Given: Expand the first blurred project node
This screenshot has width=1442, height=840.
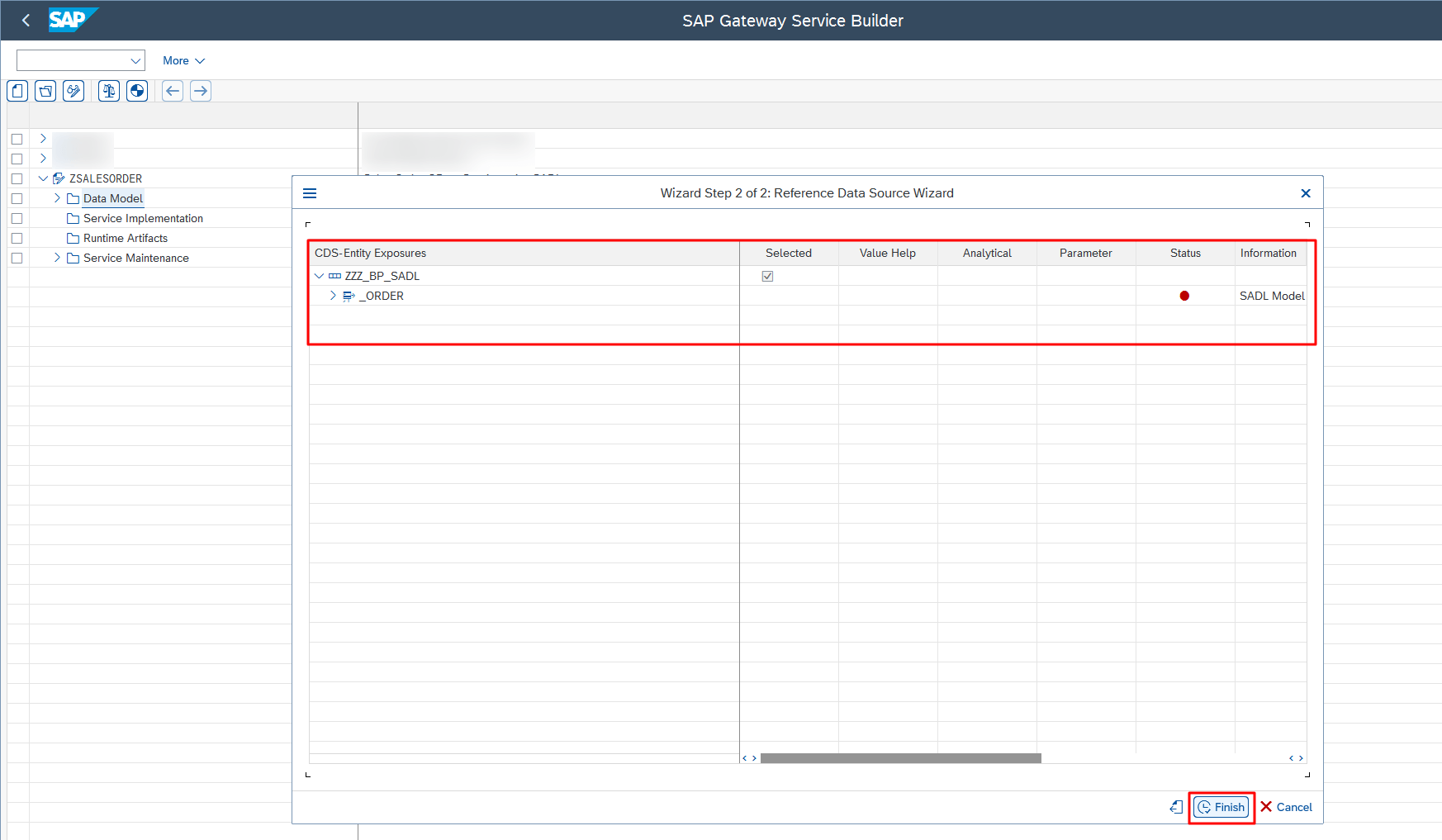Looking at the screenshot, I should tap(43, 139).
